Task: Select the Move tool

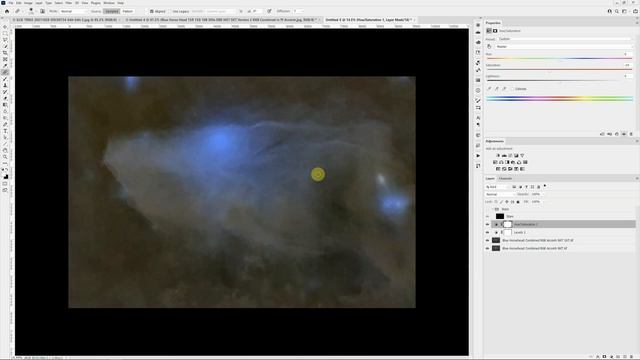Action: tap(5, 27)
